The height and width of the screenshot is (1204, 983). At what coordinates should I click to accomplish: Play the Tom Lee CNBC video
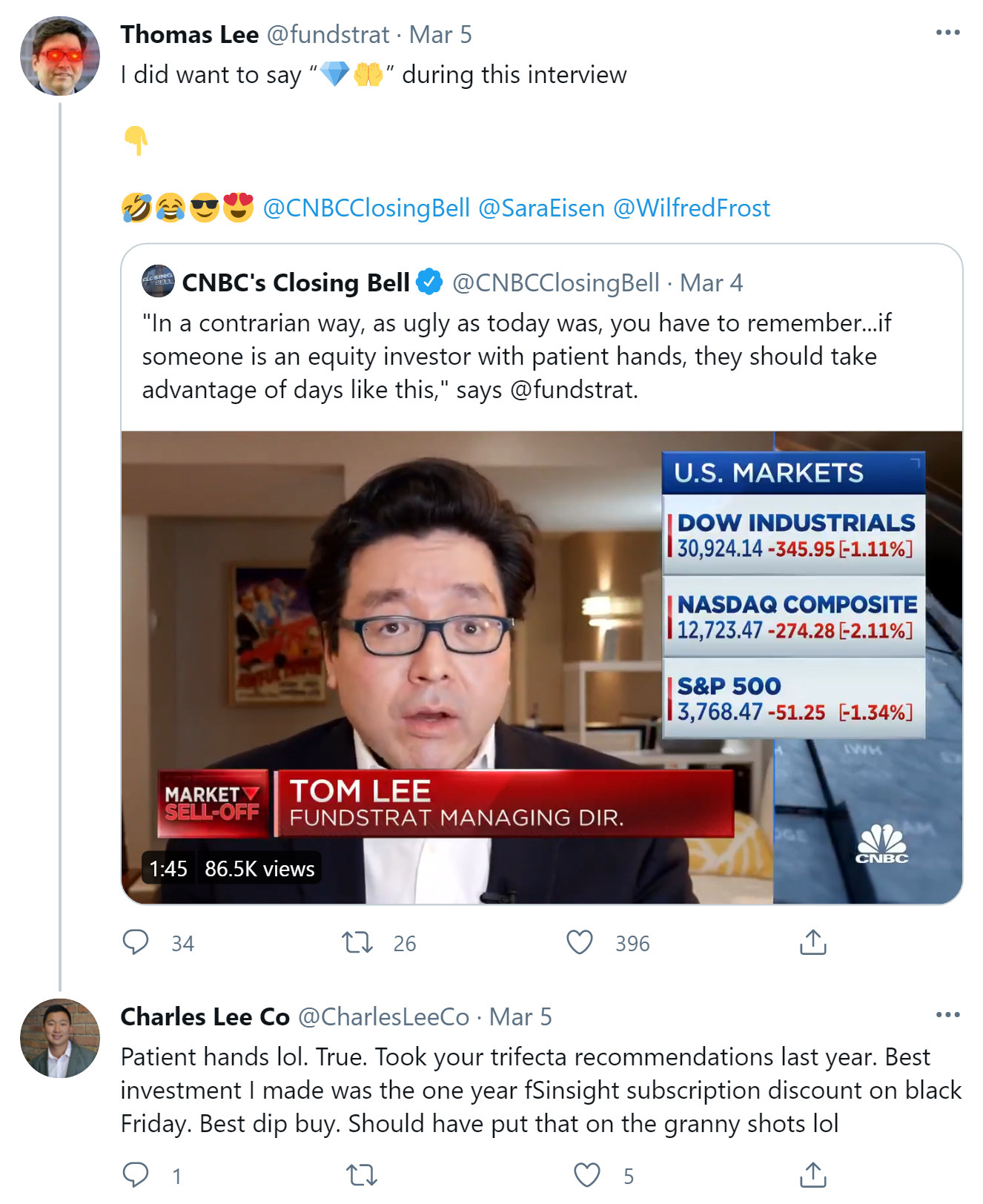click(x=541, y=667)
